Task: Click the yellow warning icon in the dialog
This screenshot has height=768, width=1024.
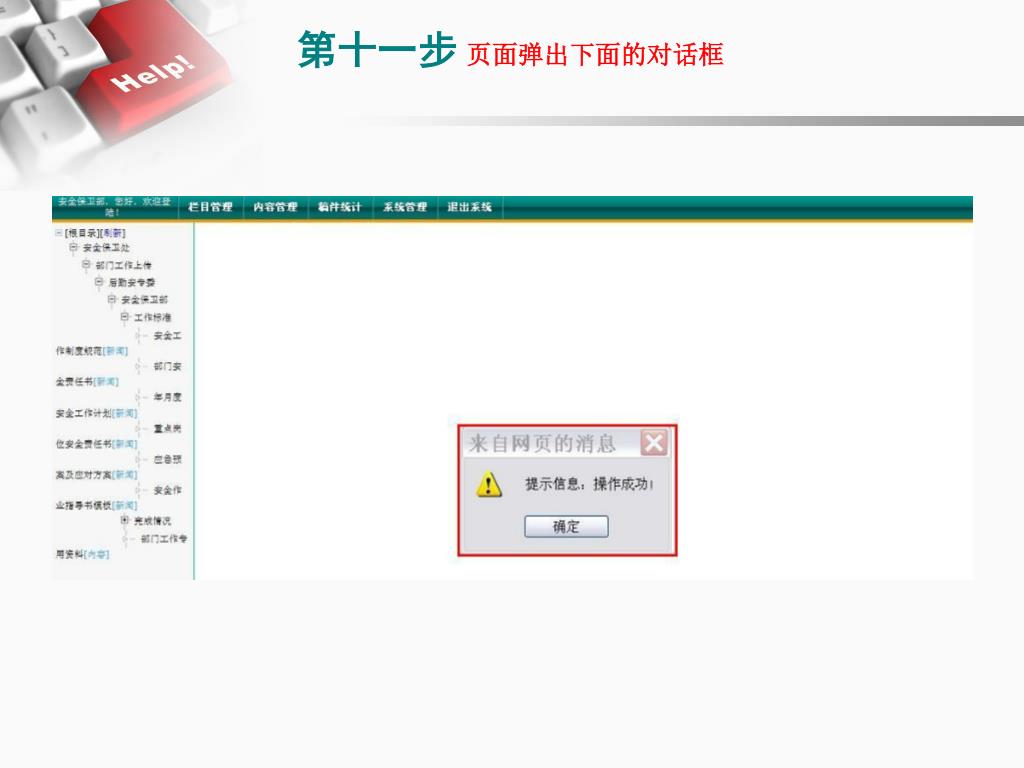Action: click(488, 485)
